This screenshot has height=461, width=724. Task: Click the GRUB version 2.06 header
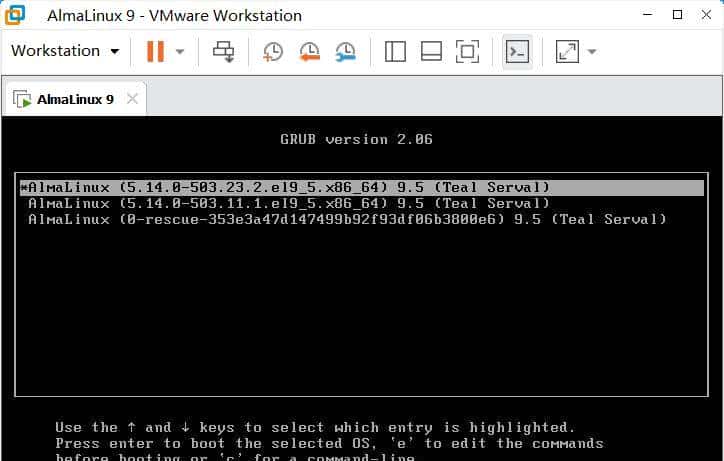pos(356,139)
